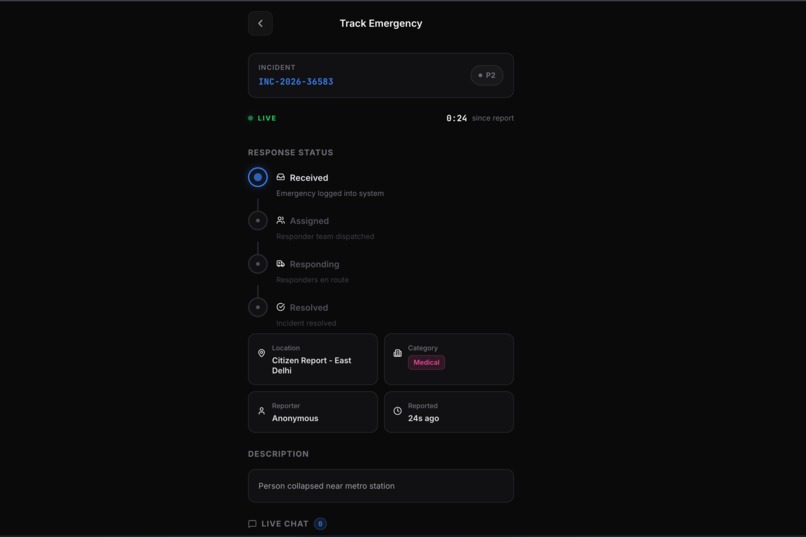
Task: Click the Resolved status circle marker
Action: pos(258,307)
